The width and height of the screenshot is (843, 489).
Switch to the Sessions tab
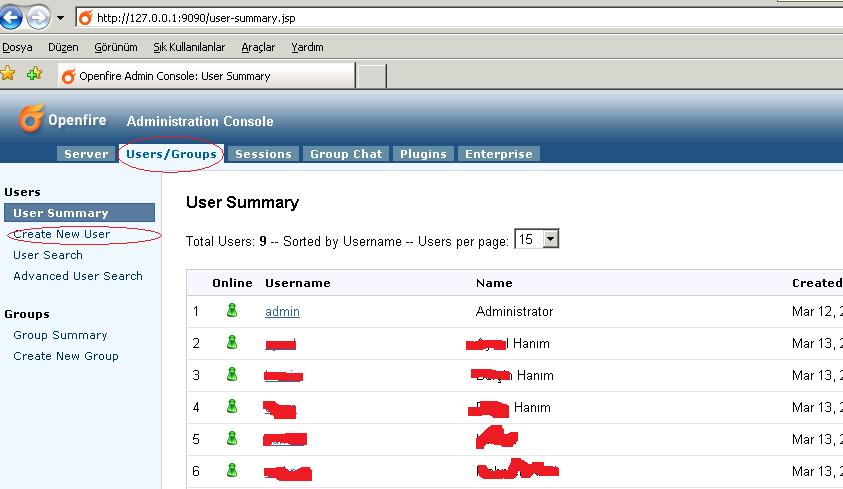pyautogui.click(x=263, y=154)
